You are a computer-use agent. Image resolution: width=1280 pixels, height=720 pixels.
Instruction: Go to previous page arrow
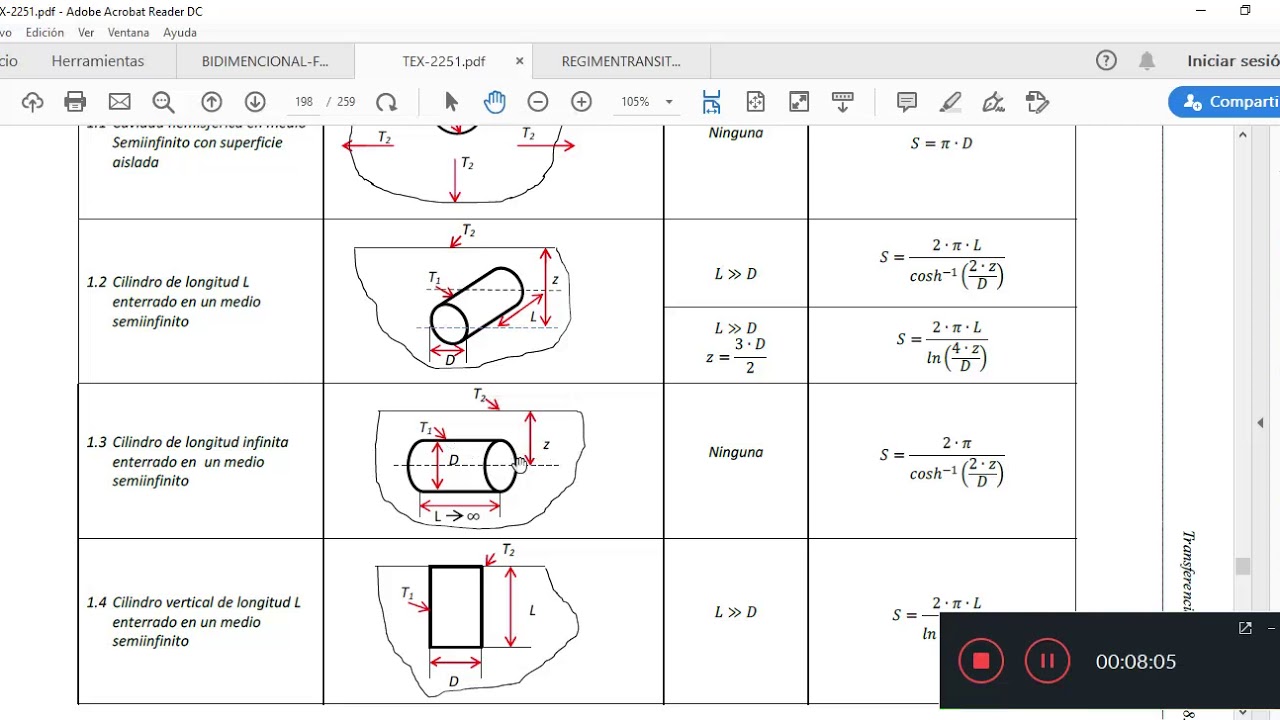[211, 102]
